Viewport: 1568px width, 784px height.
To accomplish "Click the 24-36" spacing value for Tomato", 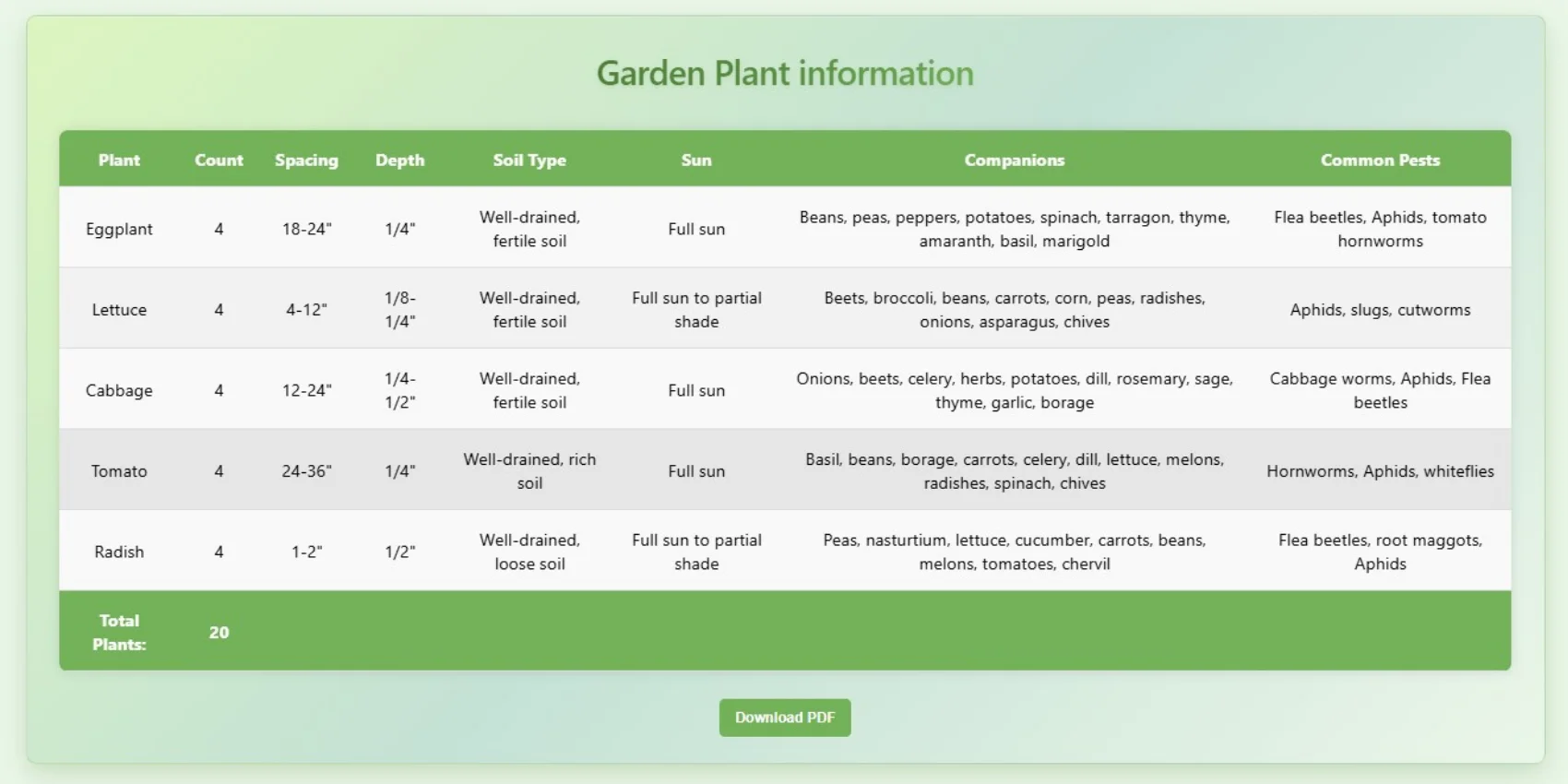I will [306, 471].
